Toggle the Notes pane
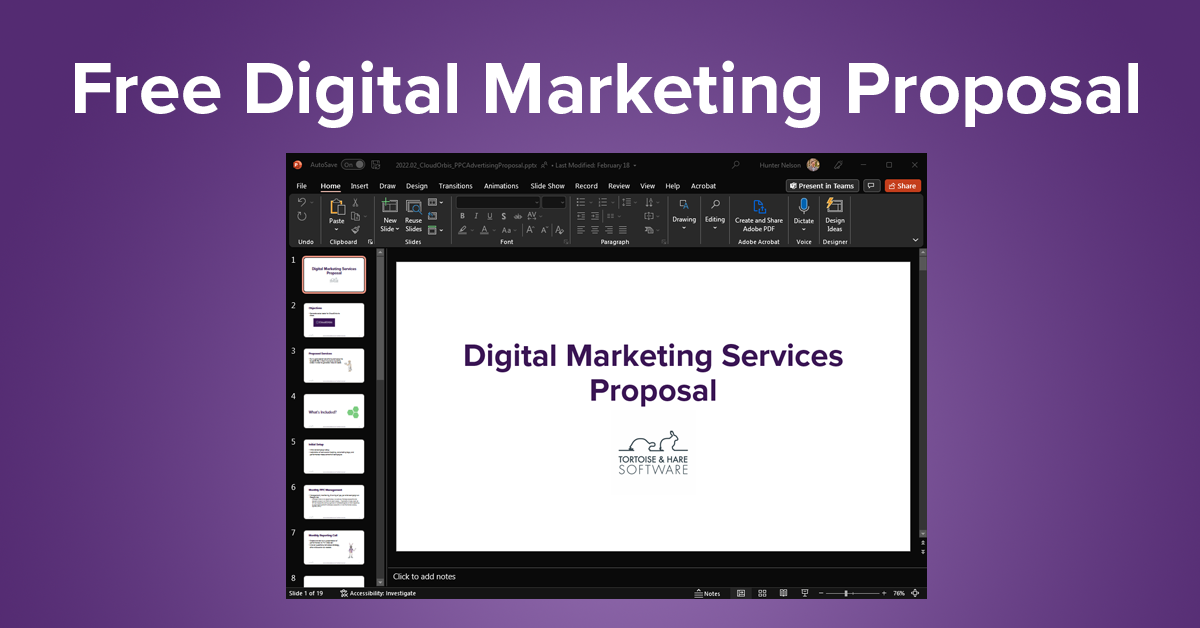This screenshot has width=1200, height=628. click(706, 593)
